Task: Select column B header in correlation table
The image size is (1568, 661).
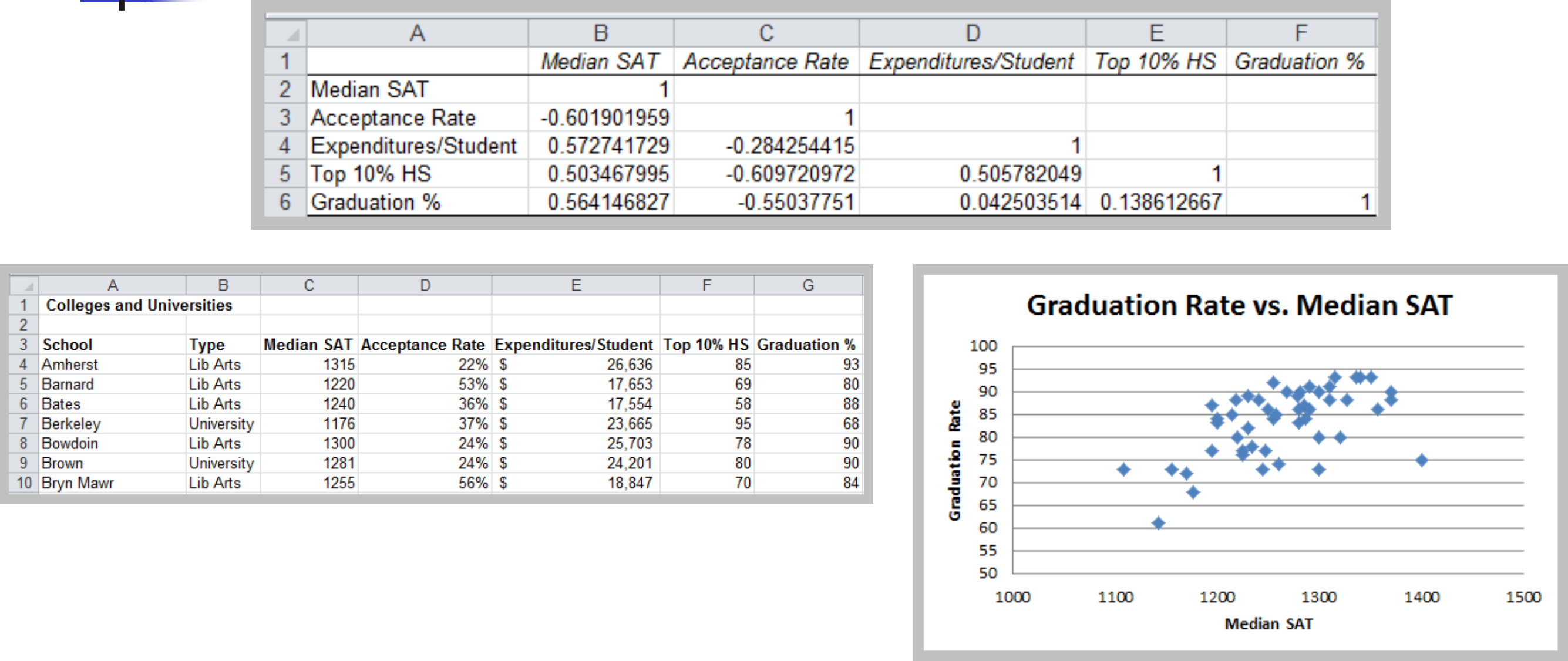Action: pyautogui.click(x=600, y=33)
